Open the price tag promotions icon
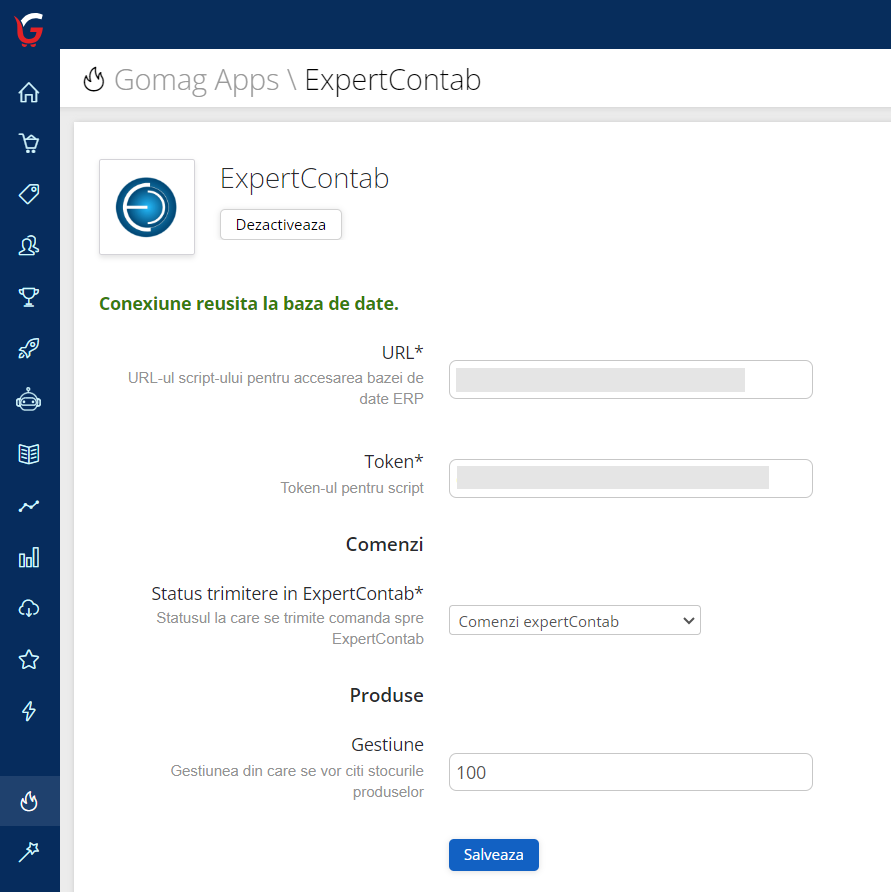Image resolution: width=891 pixels, height=892 pixels. [29, 194]
